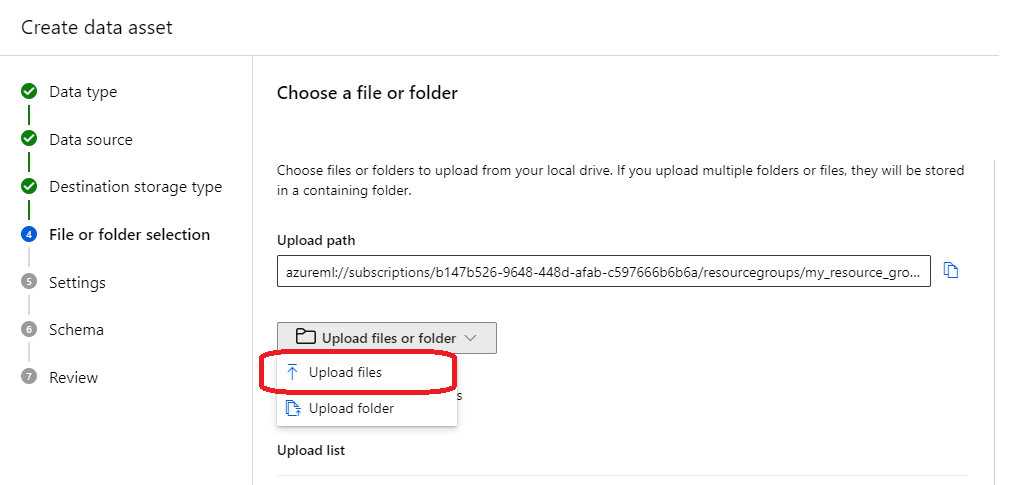The image size is (1009, 485).
Task: Click the step 7 Review circle icon
Action: coord(28,377)
